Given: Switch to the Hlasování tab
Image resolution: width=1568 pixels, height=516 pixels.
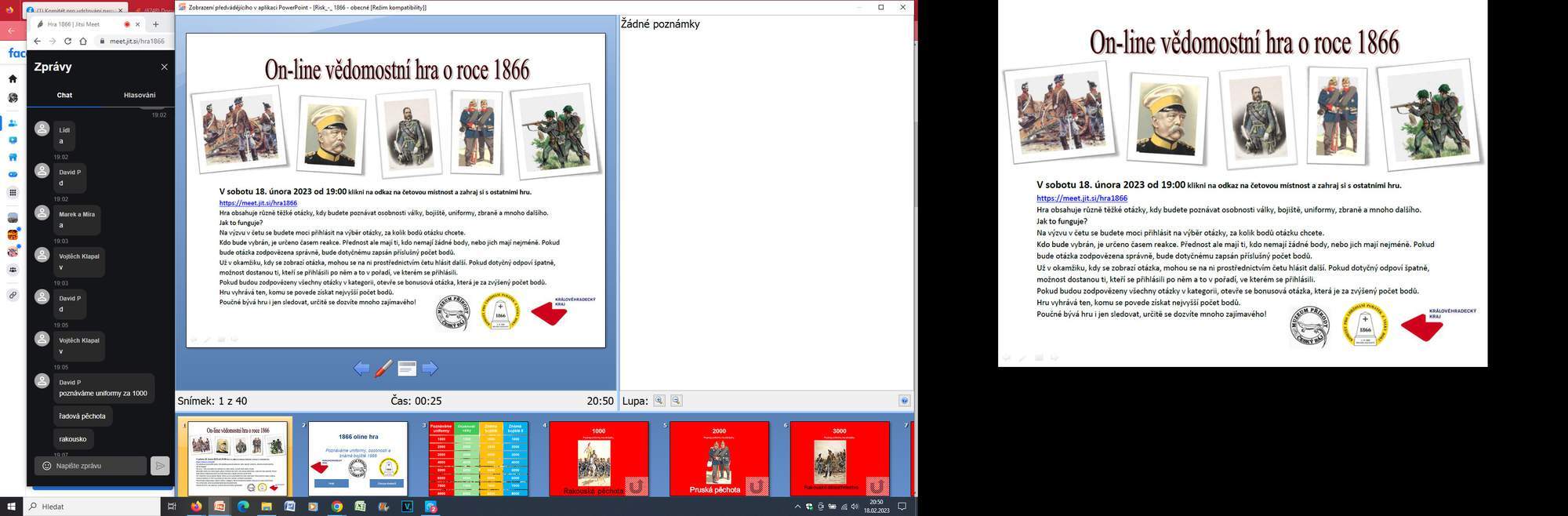Looking at the screenshot, I should coord(140,95).
